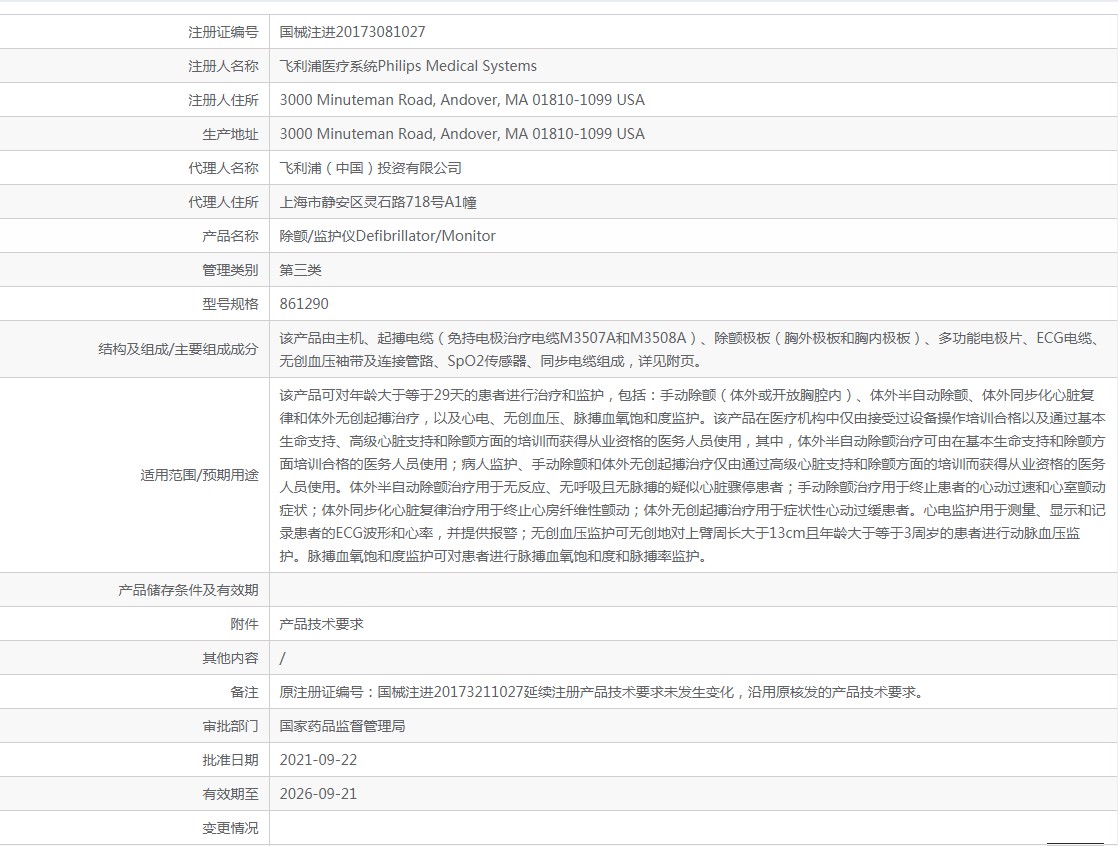This screenshot has height=846, width=1118.
Task: Click the 批准日期 label
Action: click(230, 760)
